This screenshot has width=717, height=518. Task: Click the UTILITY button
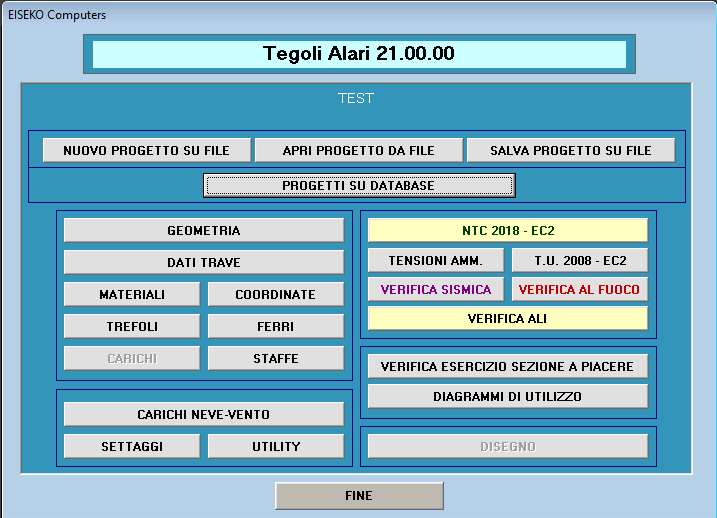[x=276, y=446]
